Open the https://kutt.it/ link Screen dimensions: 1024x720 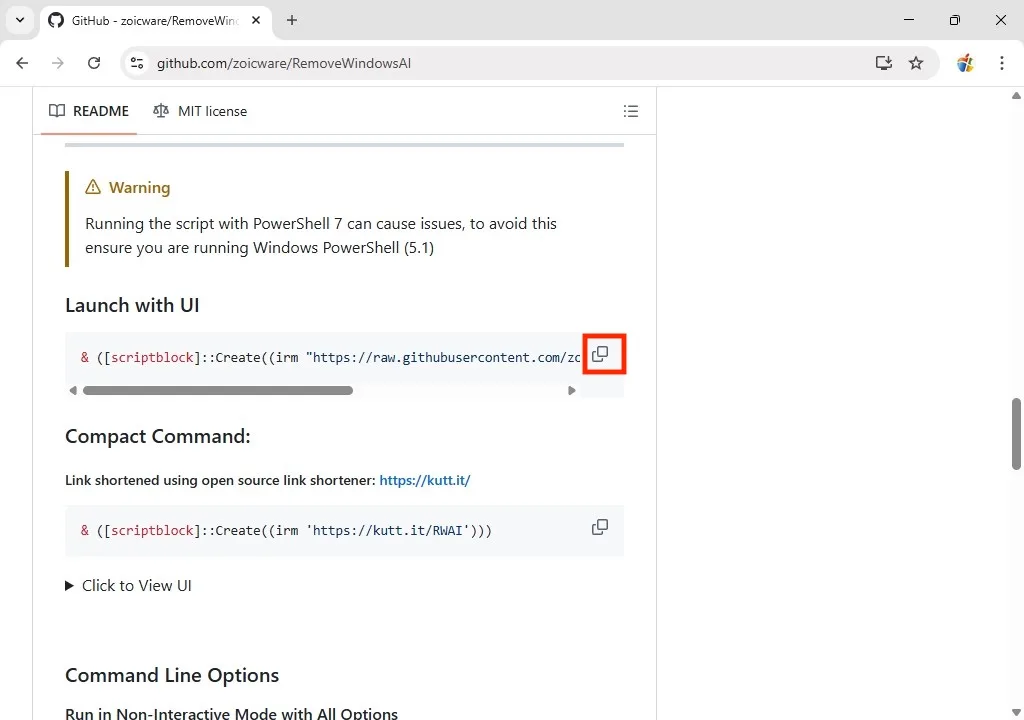click(424, 480)
